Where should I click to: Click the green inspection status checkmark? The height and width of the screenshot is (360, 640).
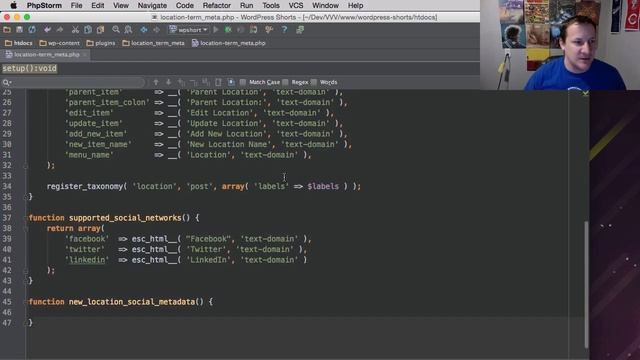pos(585,93)
